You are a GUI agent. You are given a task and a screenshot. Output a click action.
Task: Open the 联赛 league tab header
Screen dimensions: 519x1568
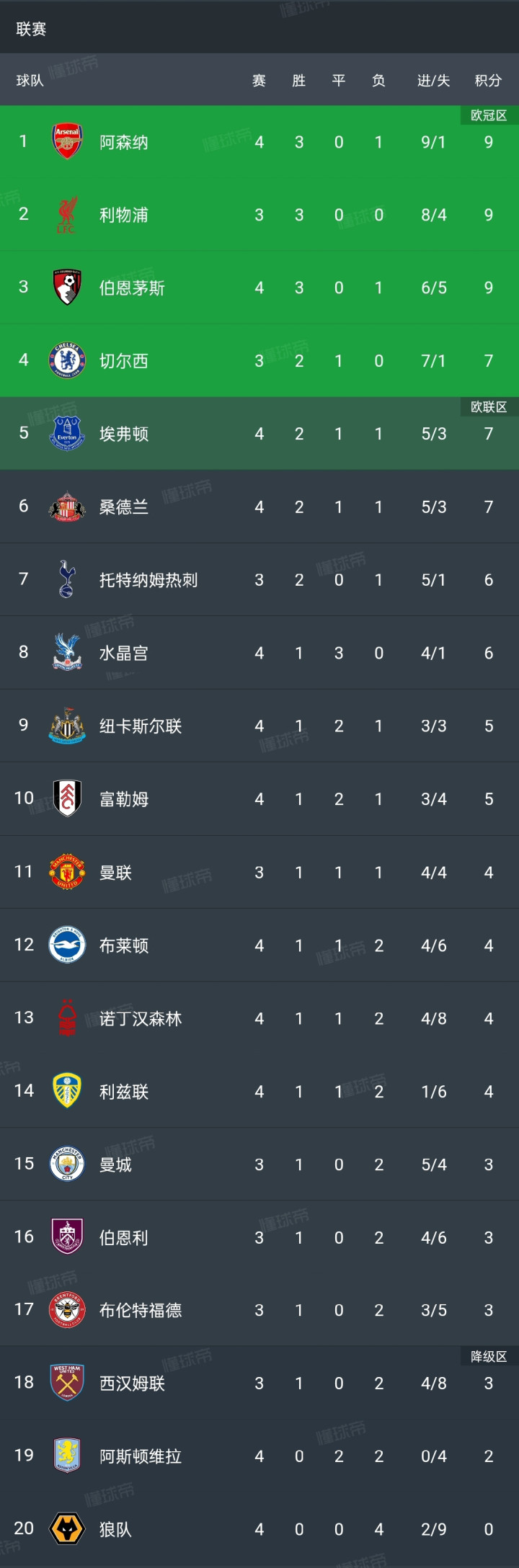pos(31,29)
